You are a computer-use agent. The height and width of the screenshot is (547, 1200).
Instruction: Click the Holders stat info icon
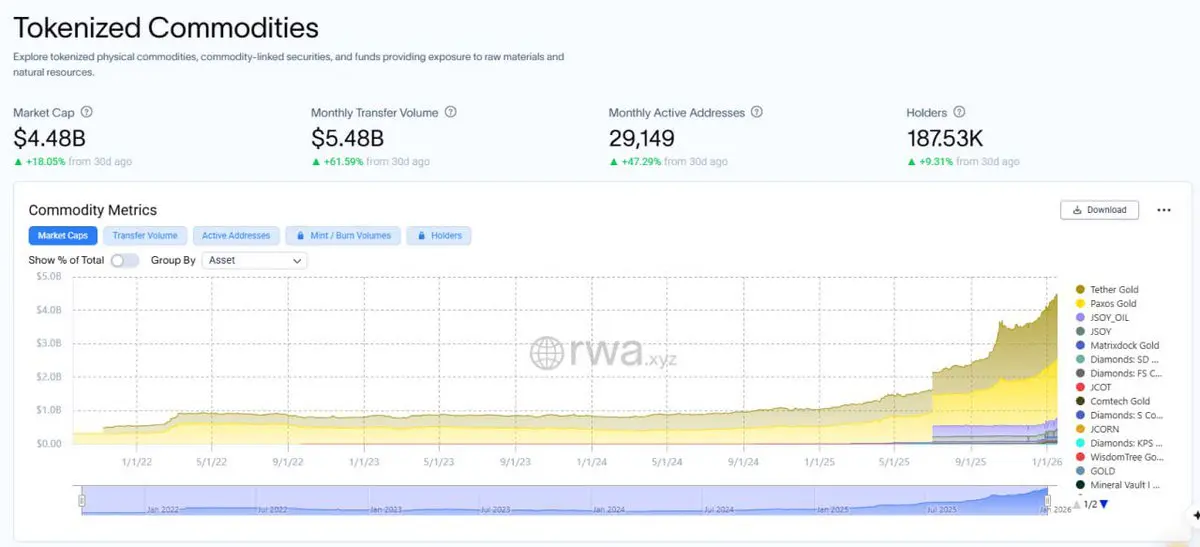click(x=959, y=113)
